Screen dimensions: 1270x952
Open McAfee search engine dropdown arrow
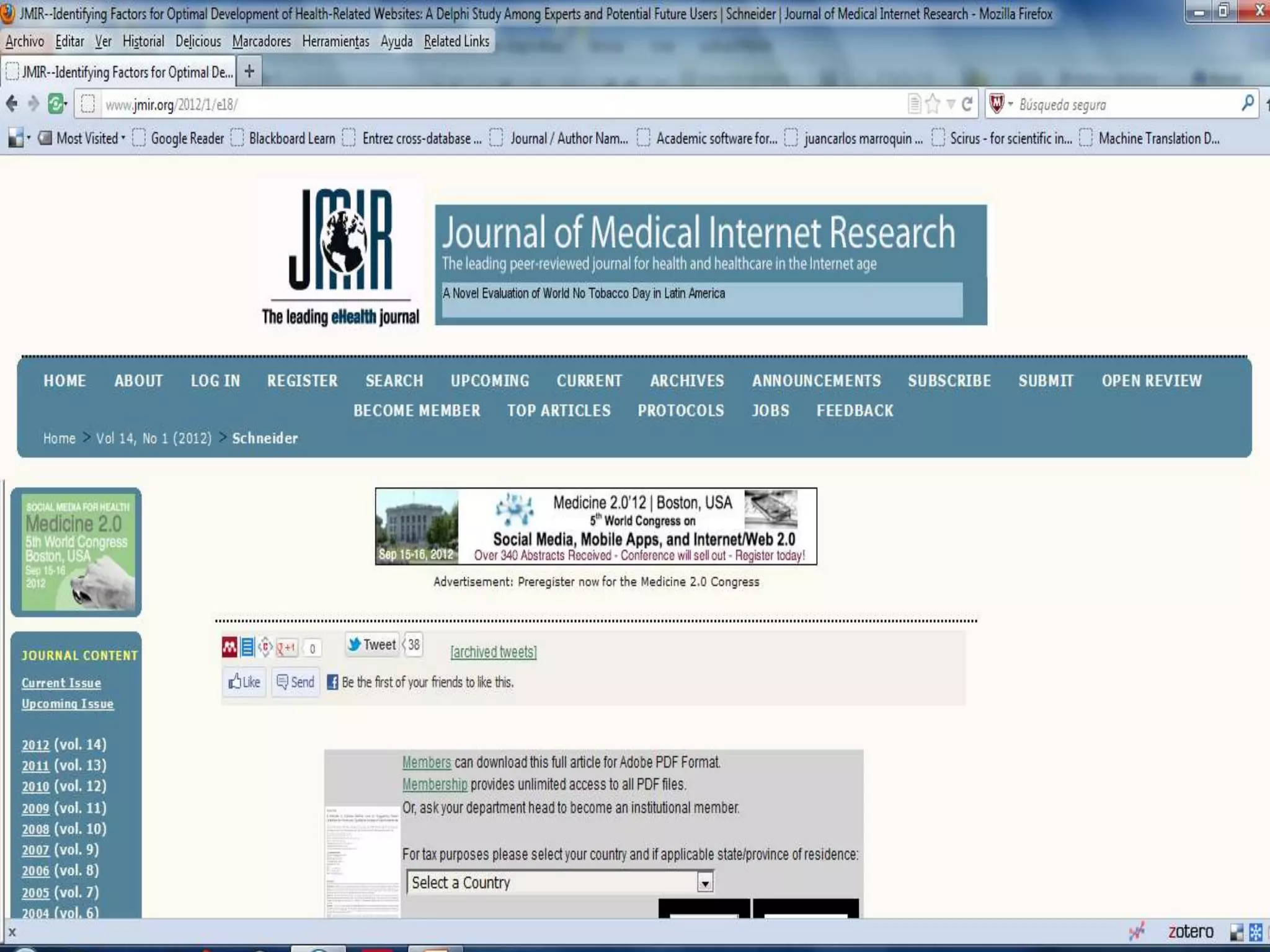click(1010, 104)
